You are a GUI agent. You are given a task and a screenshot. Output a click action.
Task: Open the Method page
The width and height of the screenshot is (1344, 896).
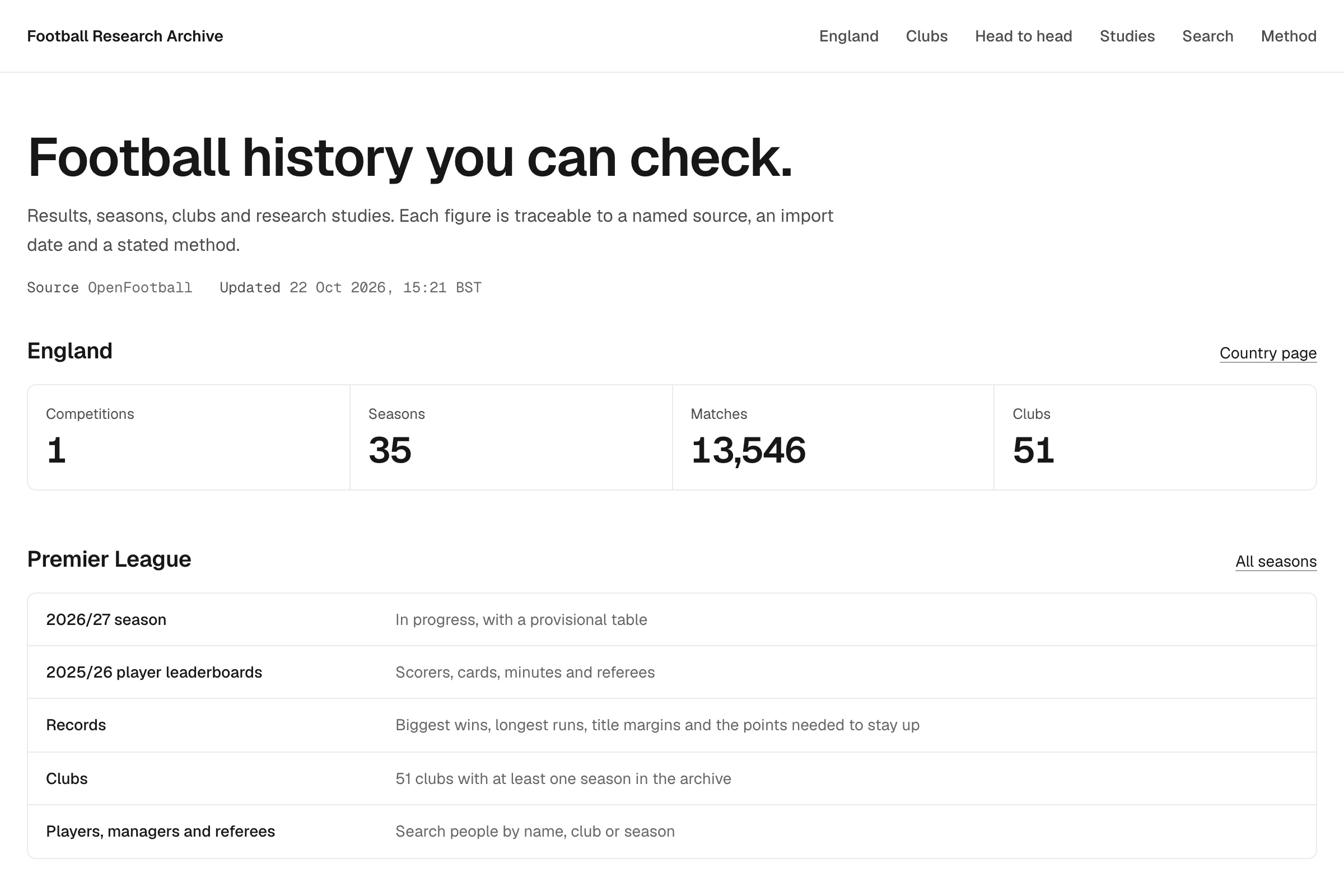tap(1289, 36)
